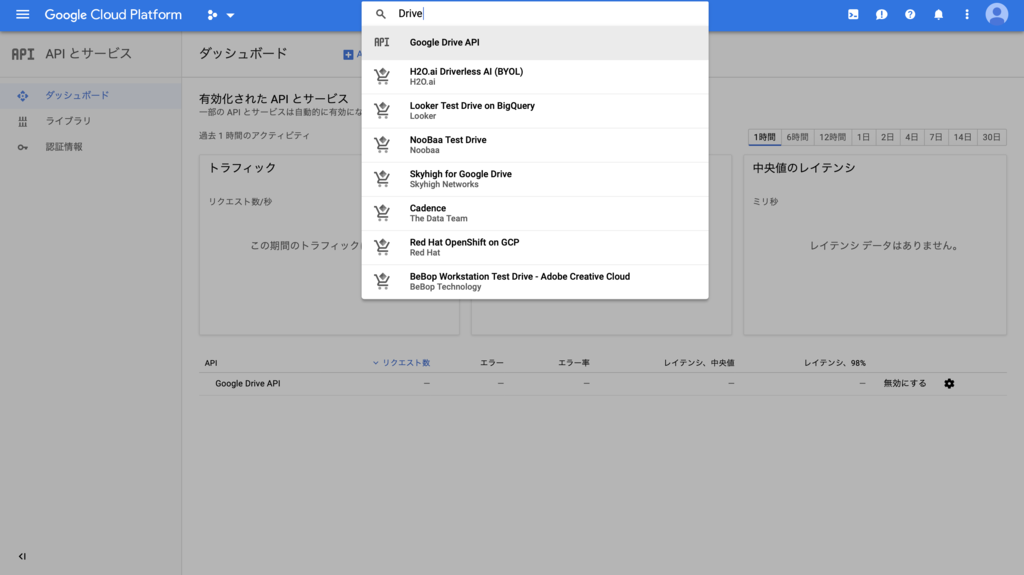
Task: Click marketplace cart icon beside BeBop result
Action: coord(382,282)
